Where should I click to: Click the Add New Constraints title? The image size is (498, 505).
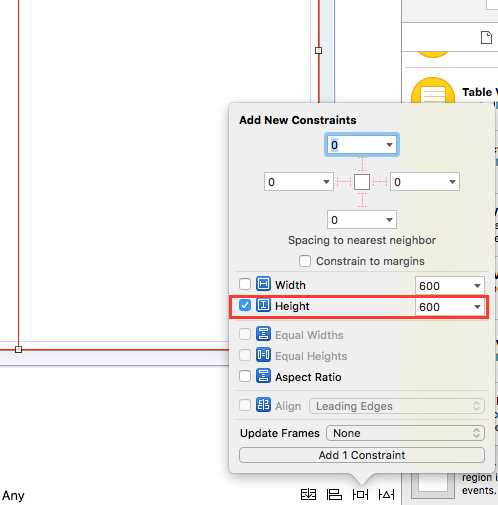coord(298,120)
